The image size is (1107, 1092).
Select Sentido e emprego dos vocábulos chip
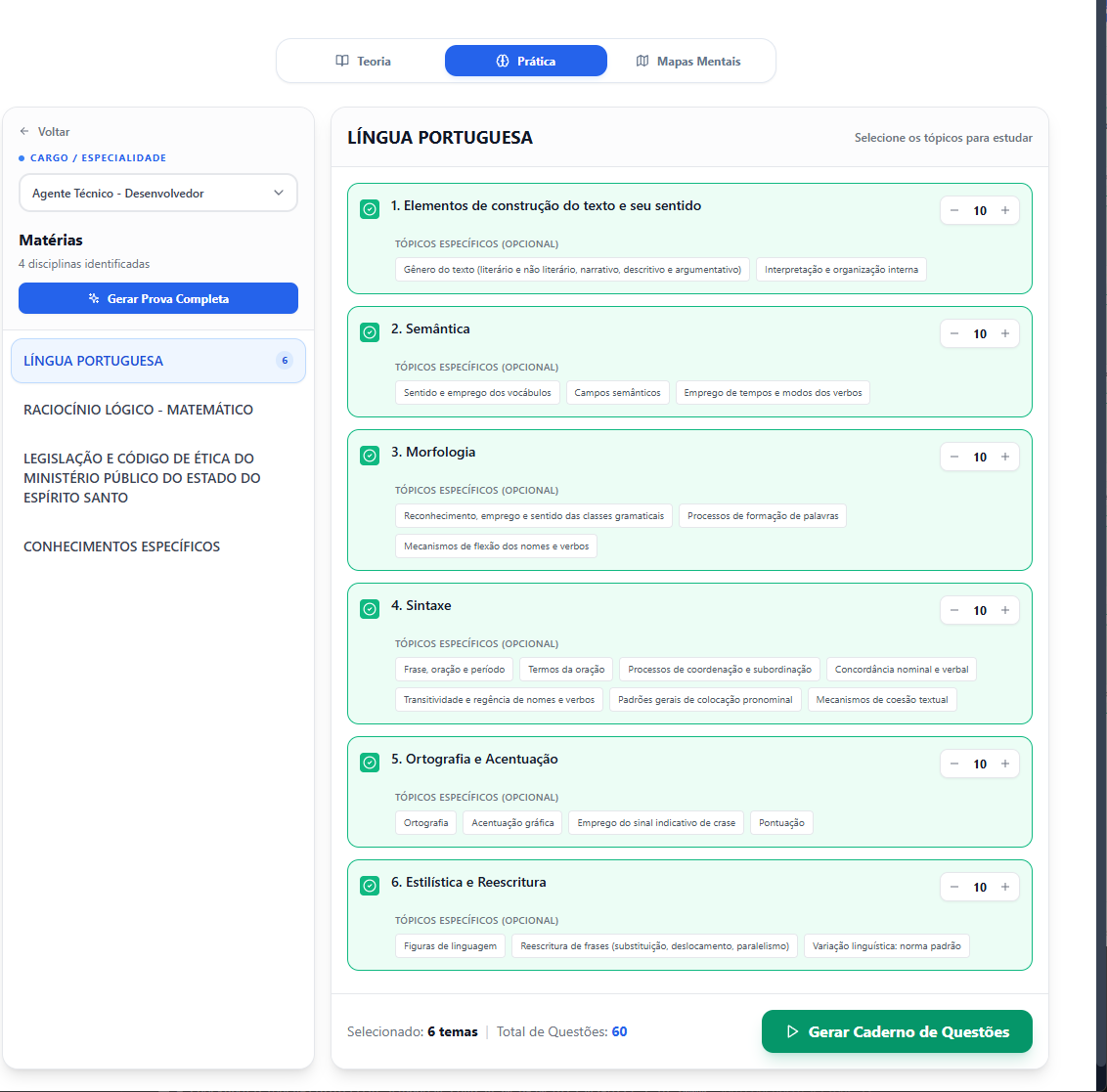tap(477, 392)
